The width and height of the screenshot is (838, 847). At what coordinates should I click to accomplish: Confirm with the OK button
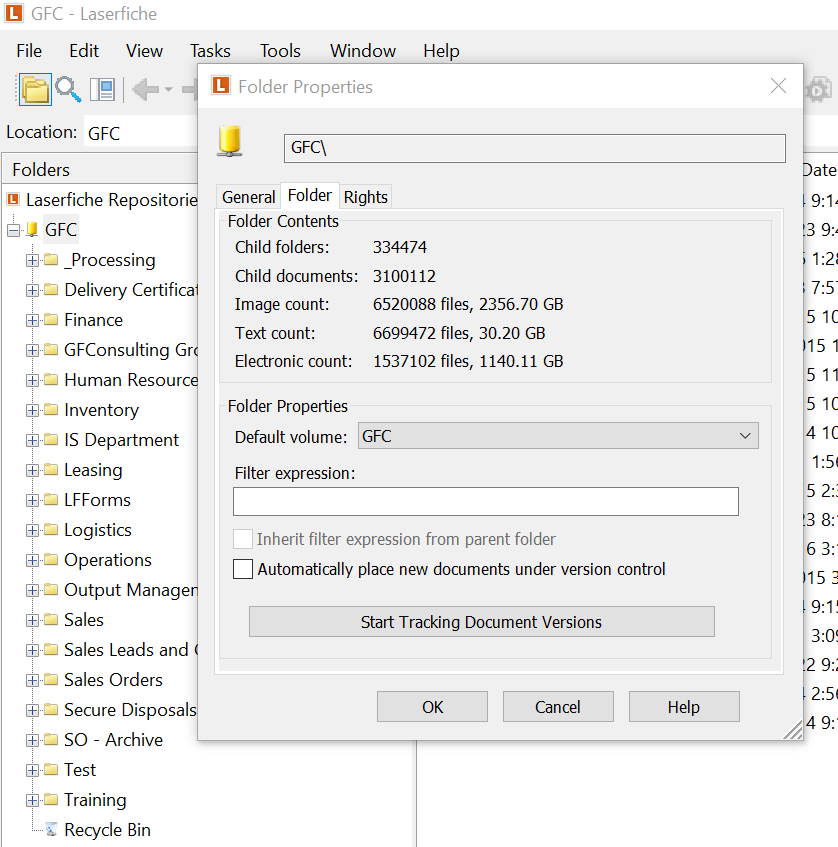(x=432, y=707)
